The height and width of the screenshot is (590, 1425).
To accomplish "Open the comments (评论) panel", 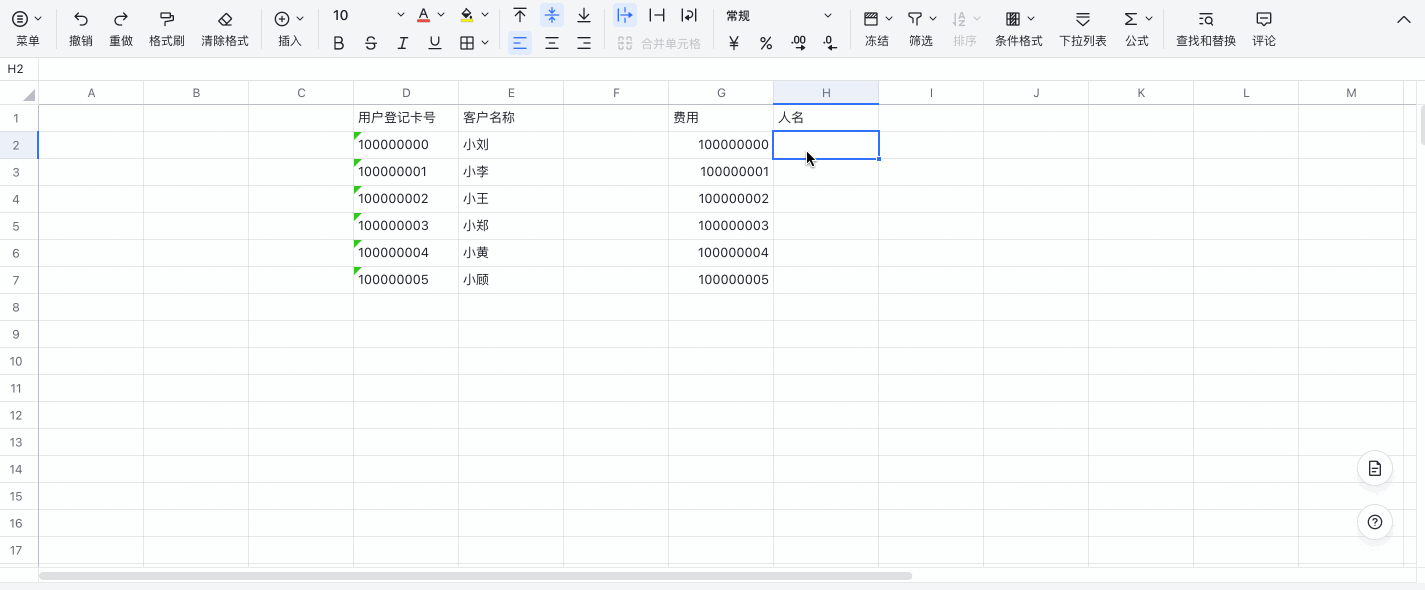I will (1264, 27).
